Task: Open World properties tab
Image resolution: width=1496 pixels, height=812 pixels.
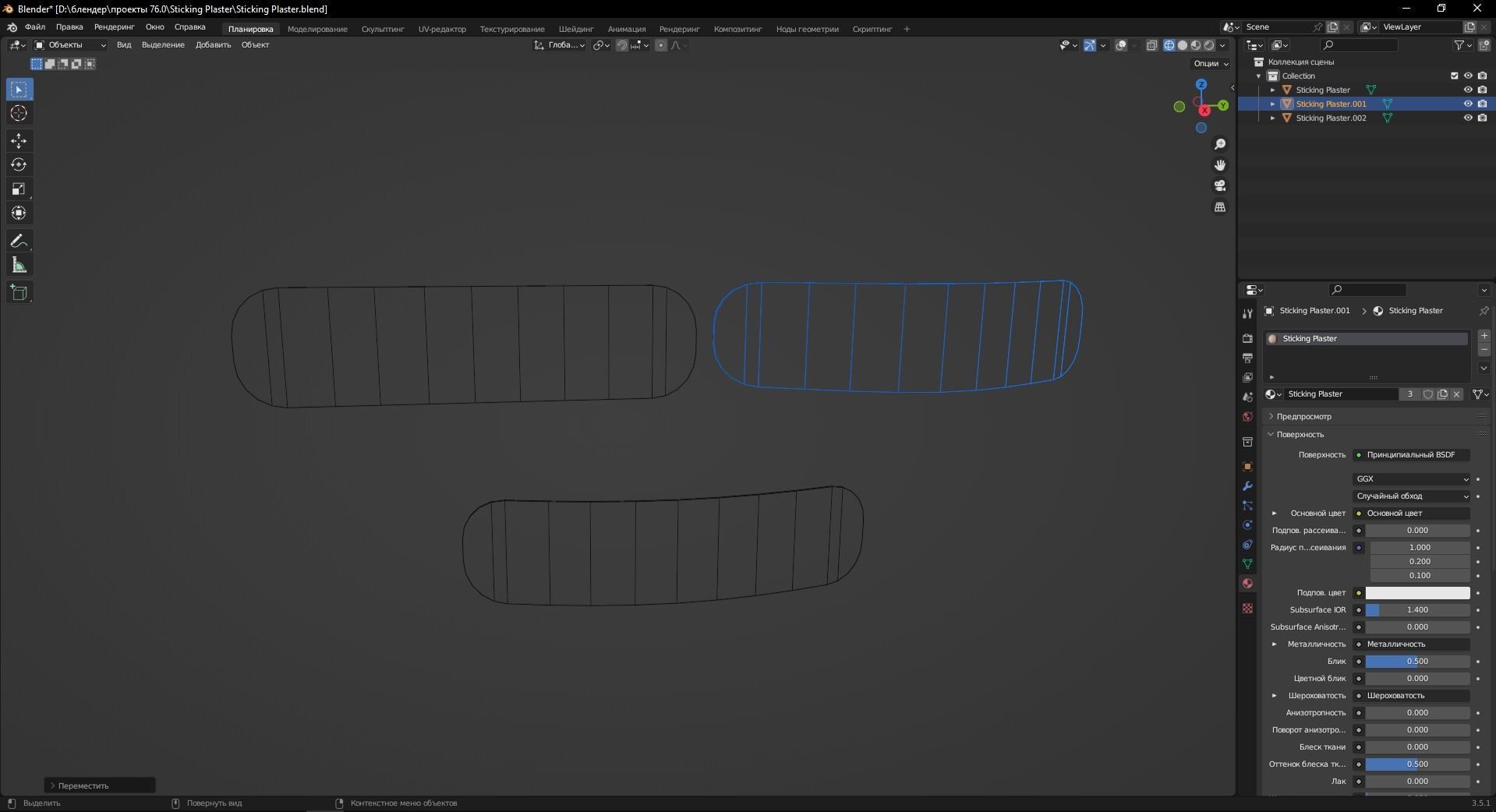Action: [x=1247, y=417]
